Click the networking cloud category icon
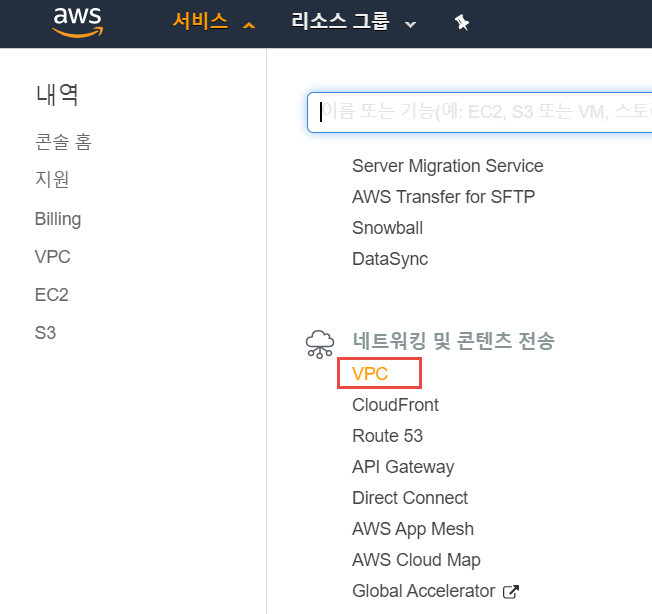Screen dimensions: 652x614 [x=319, y=344]
